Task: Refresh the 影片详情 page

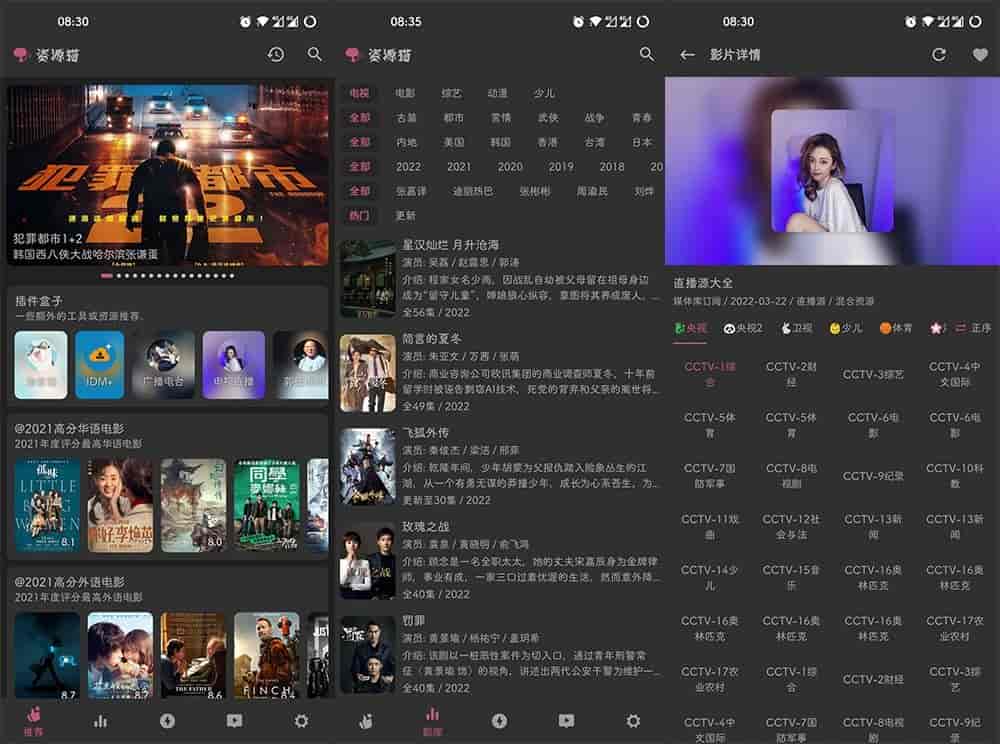Action: click(x=938, y=55)
